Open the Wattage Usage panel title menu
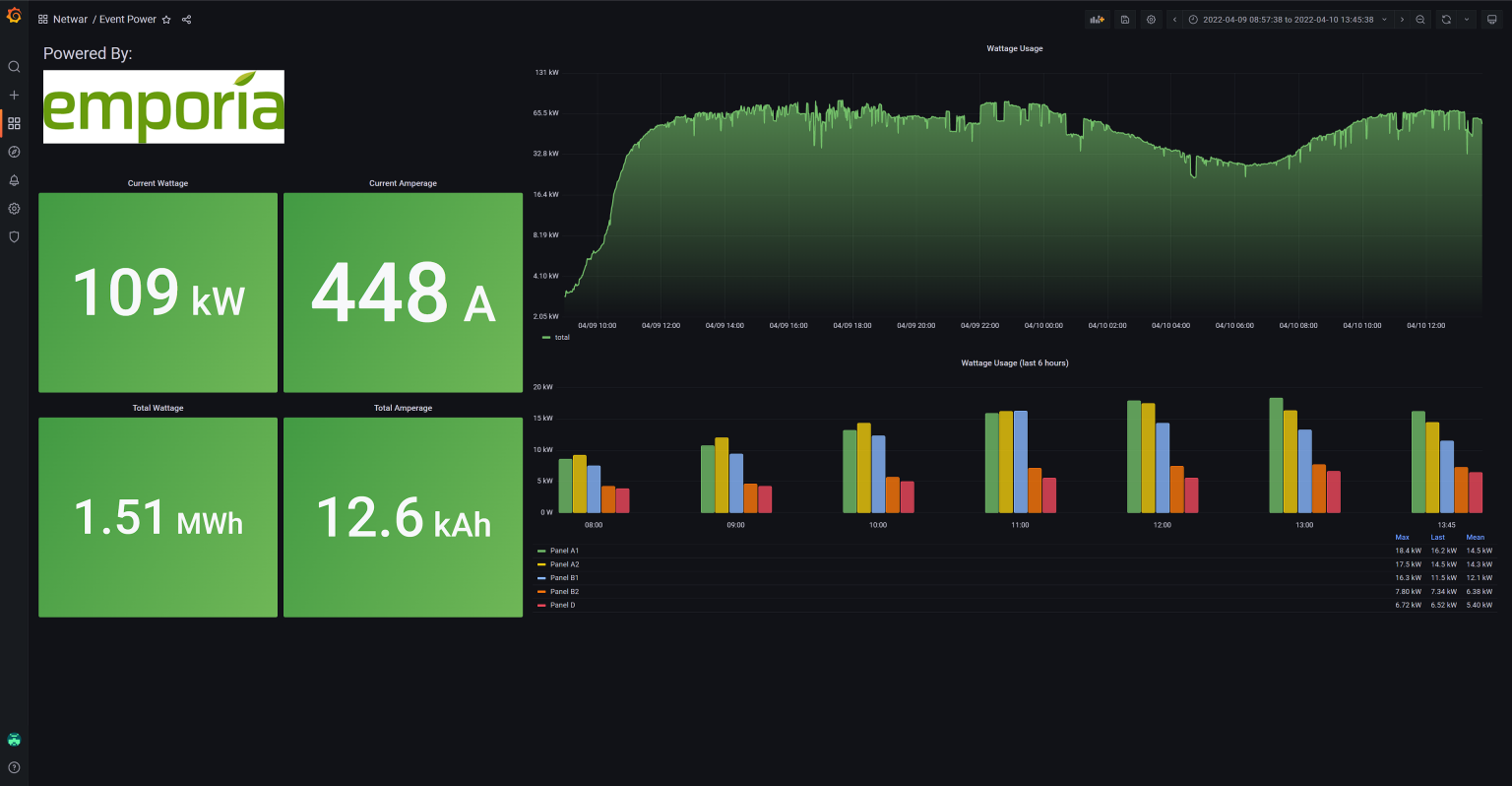 pyautogui.click(x=1014, y=48)
